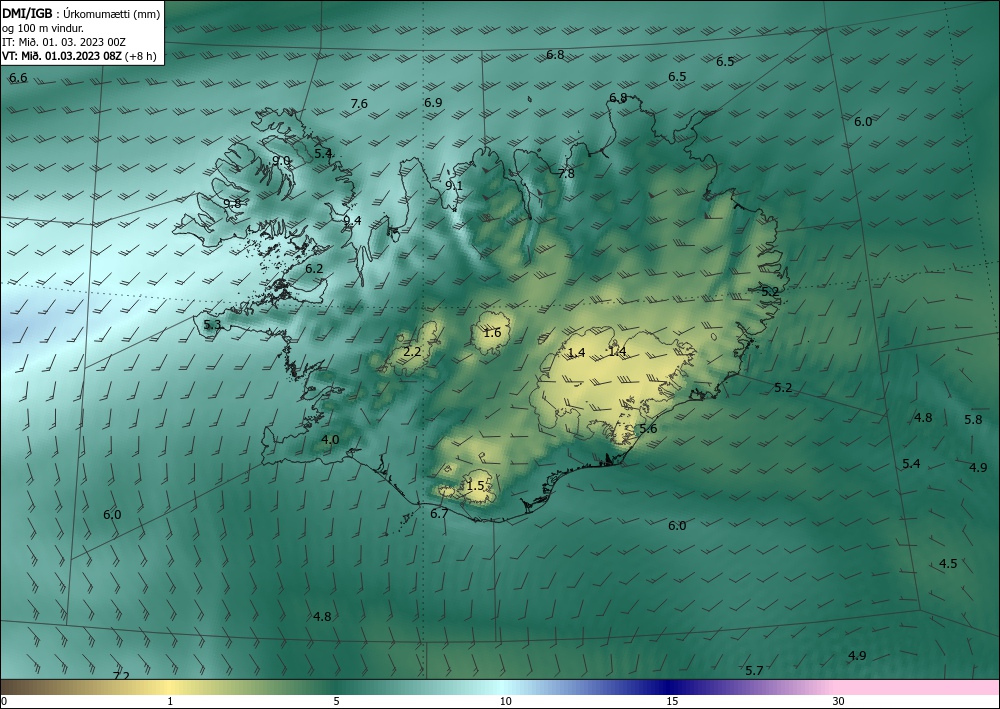Click the 4.0 value in southwest Iceland

tap(330, 439)
